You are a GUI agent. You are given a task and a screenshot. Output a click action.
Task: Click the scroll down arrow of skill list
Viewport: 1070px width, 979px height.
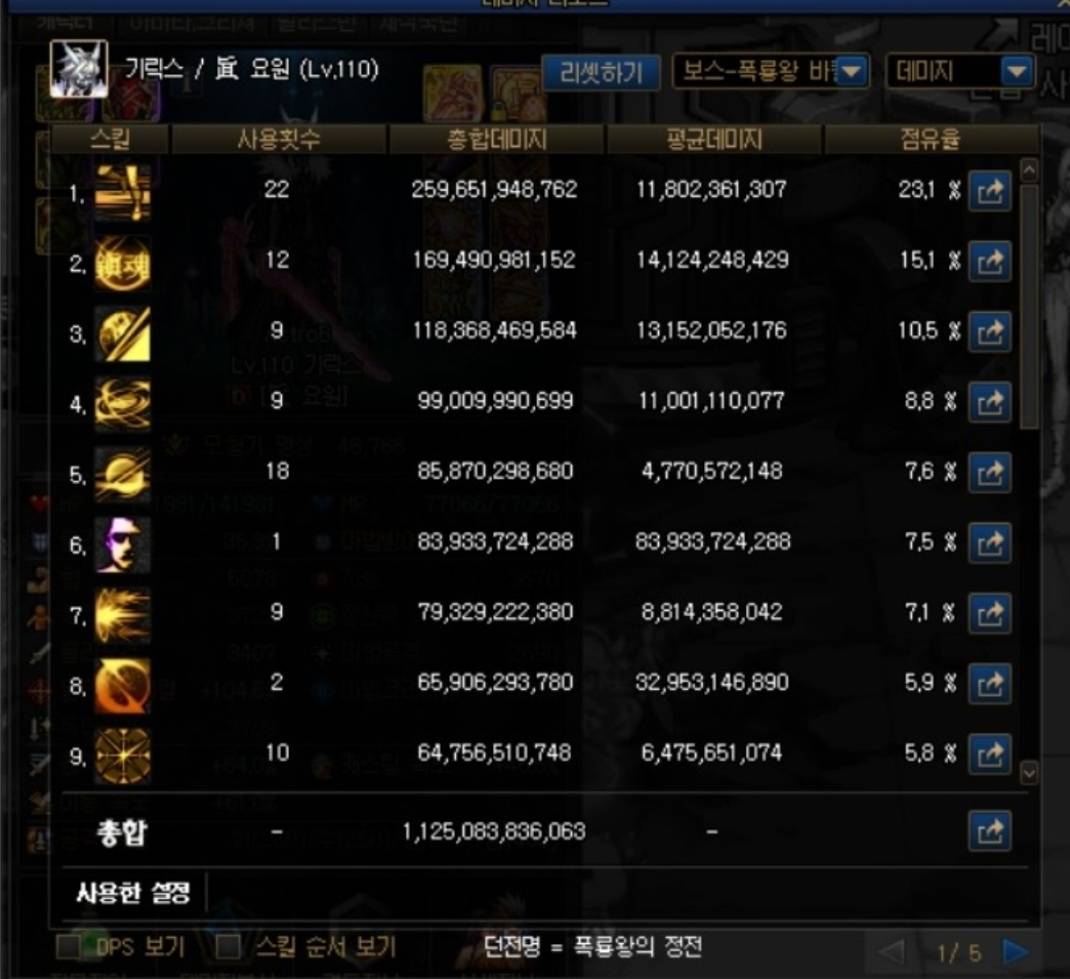[1029, 773]
